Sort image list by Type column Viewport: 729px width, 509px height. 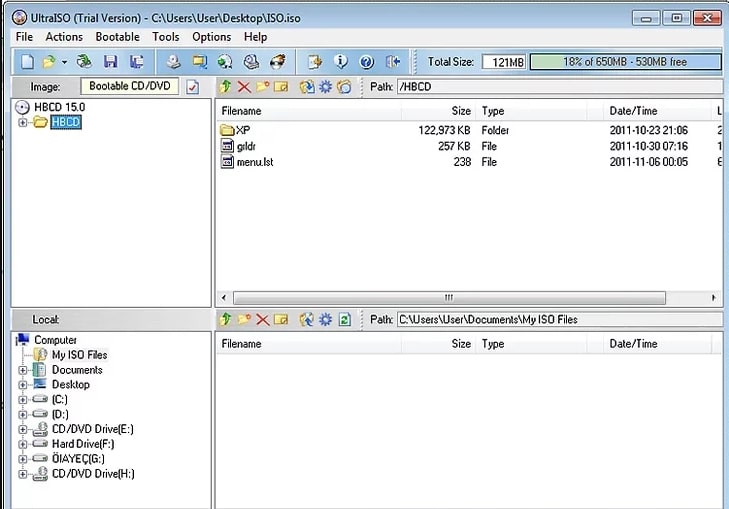(531, 111)
